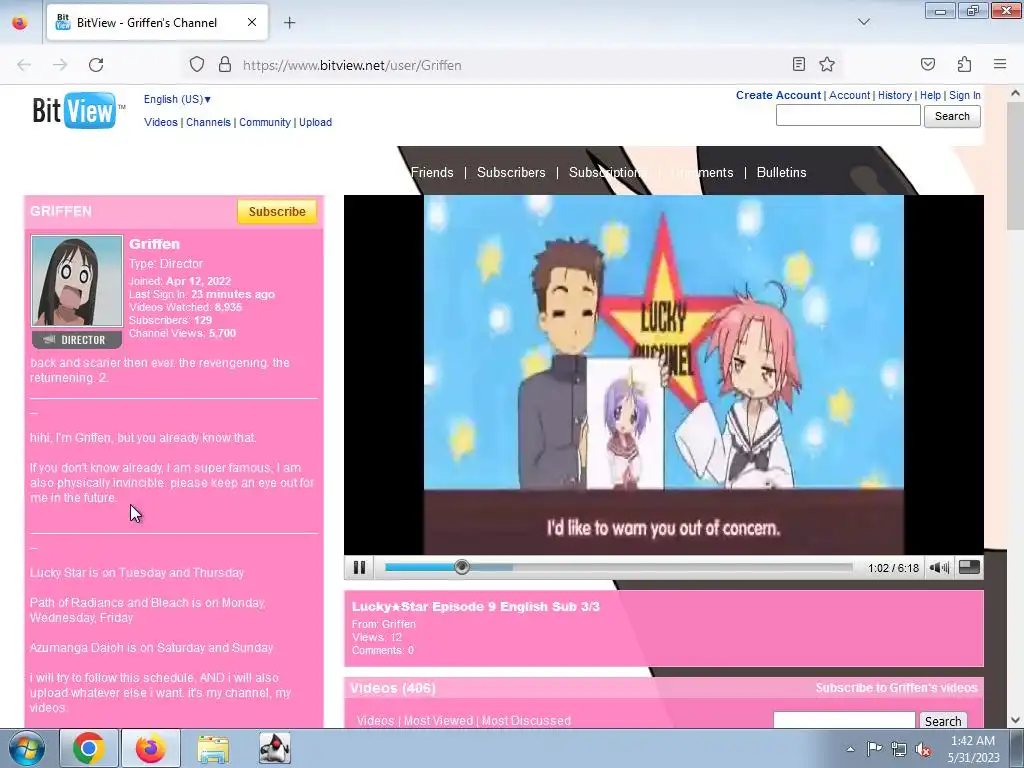The image size is (1024, 768).
Task: Reload the page with the refresh icon
Action: tap(96, 65)
